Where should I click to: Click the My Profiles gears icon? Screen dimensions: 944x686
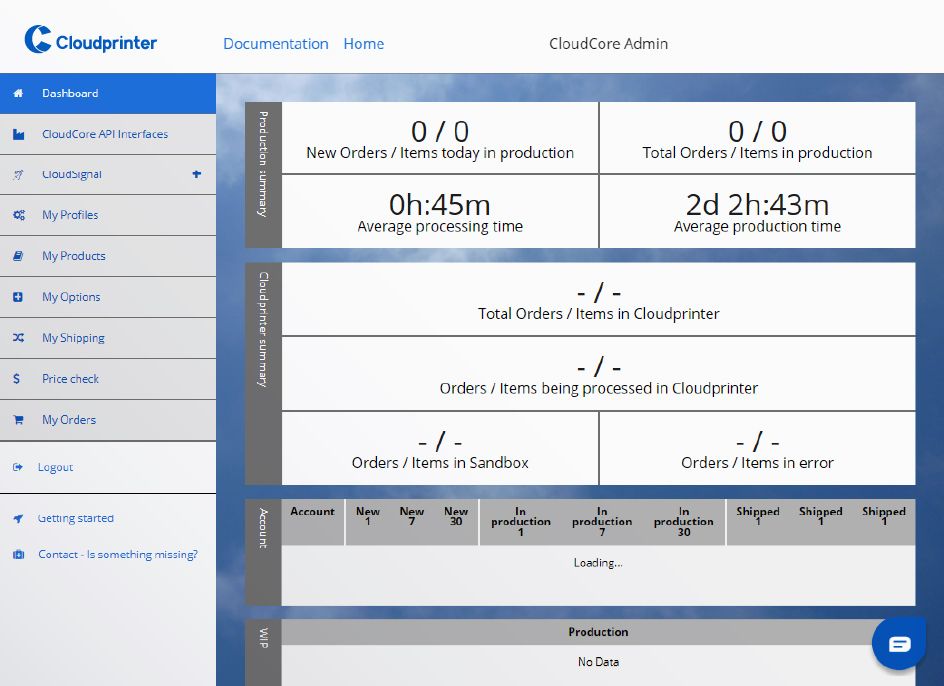point(19,215)
